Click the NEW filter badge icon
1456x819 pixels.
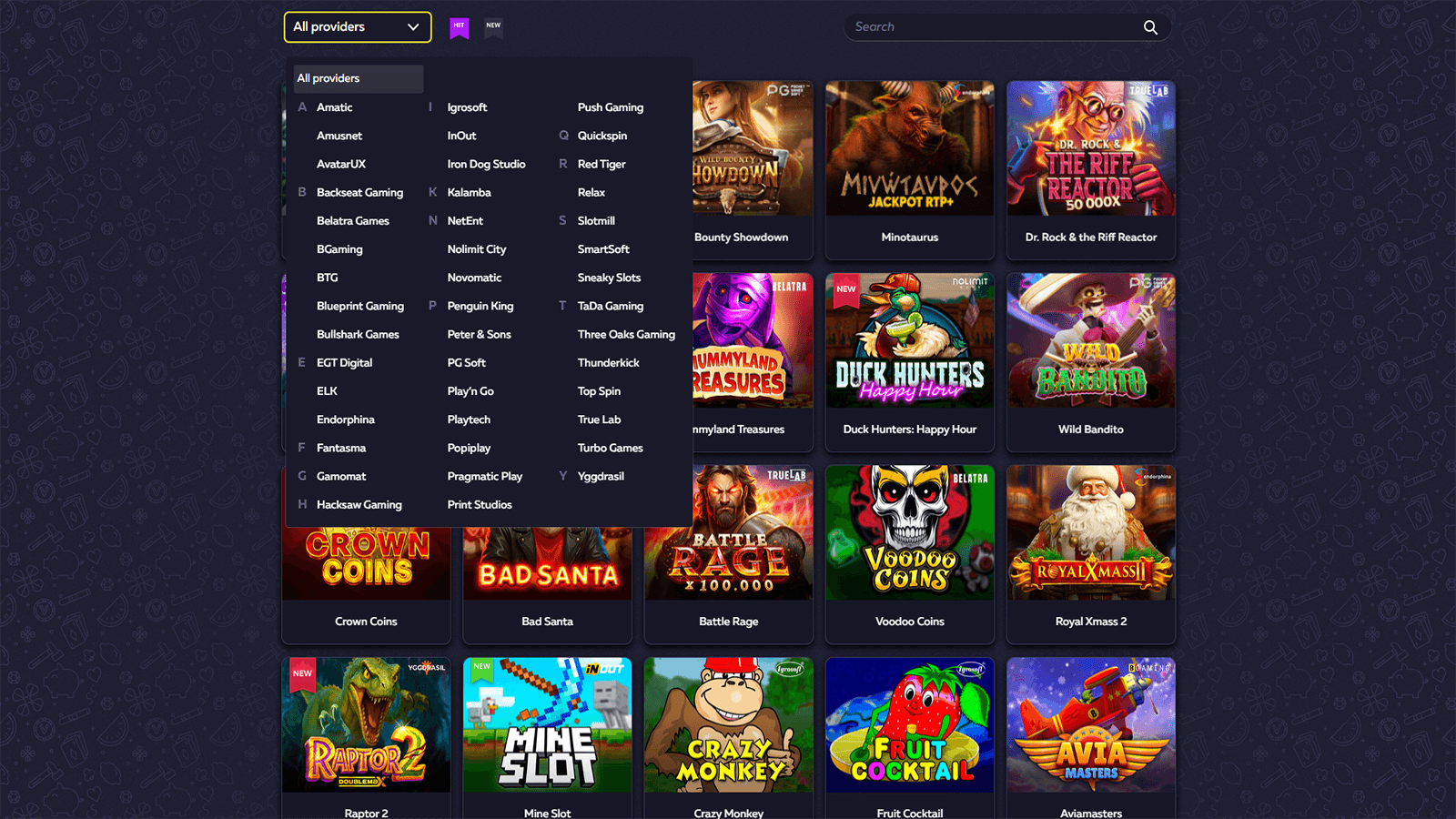pos(493,26)
